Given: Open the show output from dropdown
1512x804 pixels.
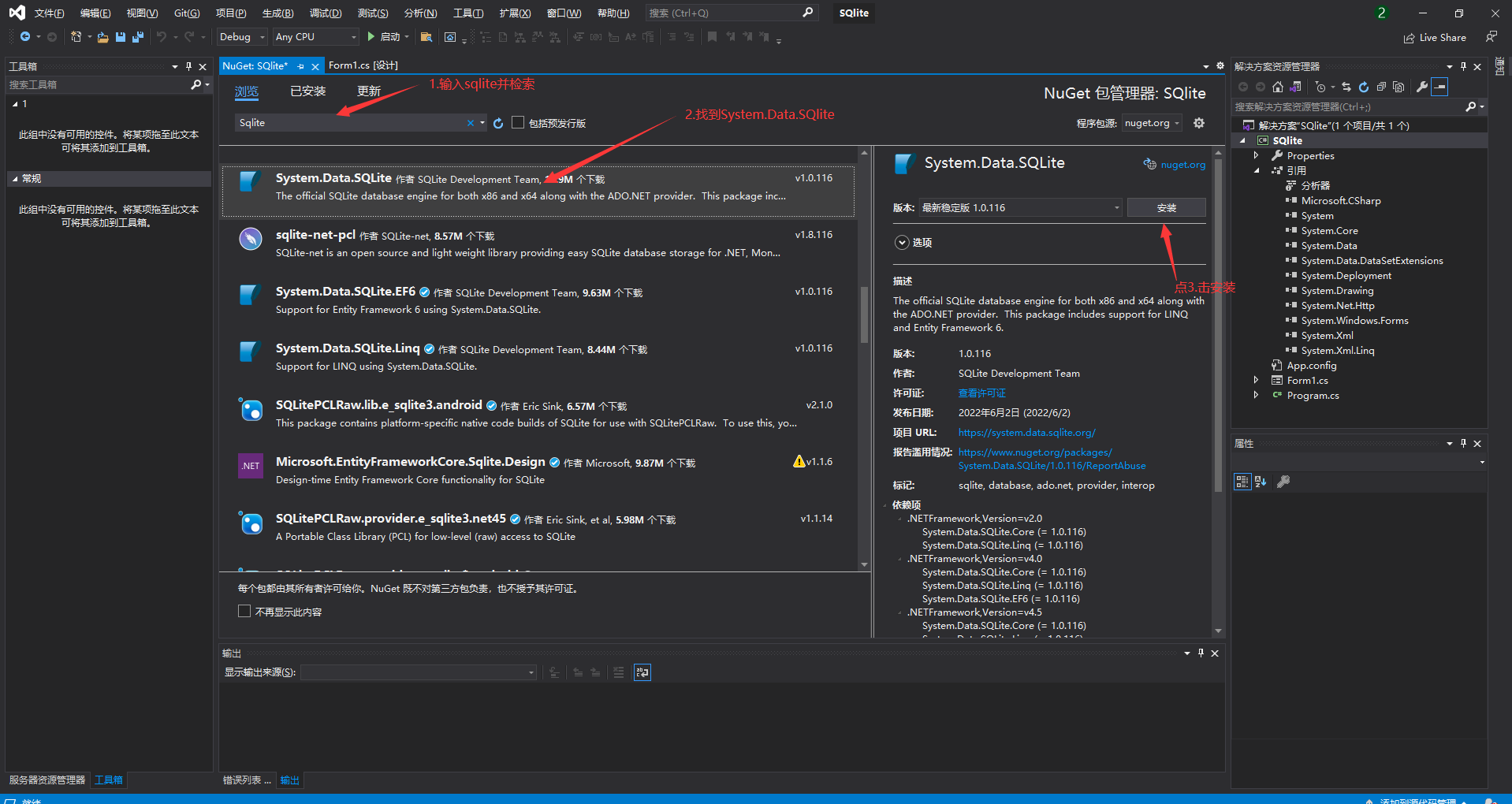Looking at the screenshot, I should point(419,672).
